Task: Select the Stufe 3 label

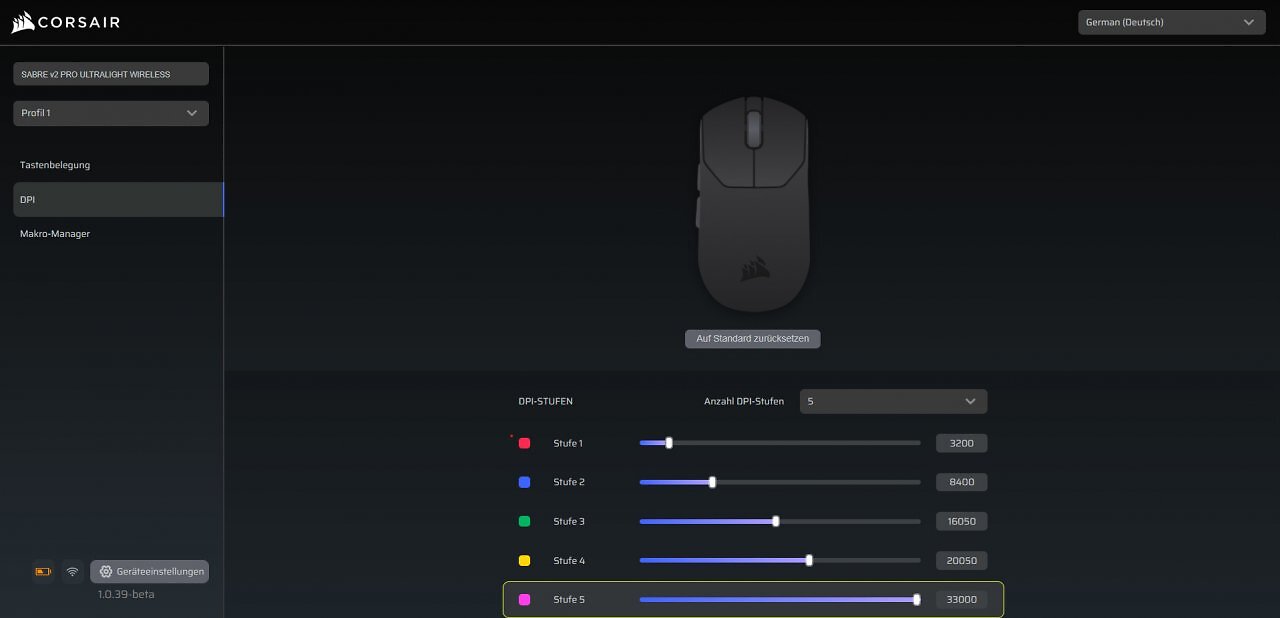Action: pos(569,521)
